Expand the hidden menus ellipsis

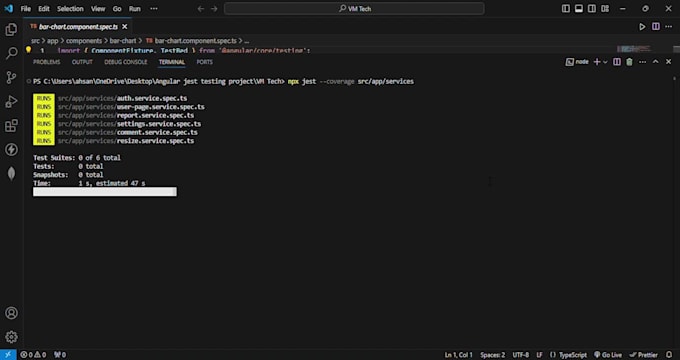pos(154,9)
